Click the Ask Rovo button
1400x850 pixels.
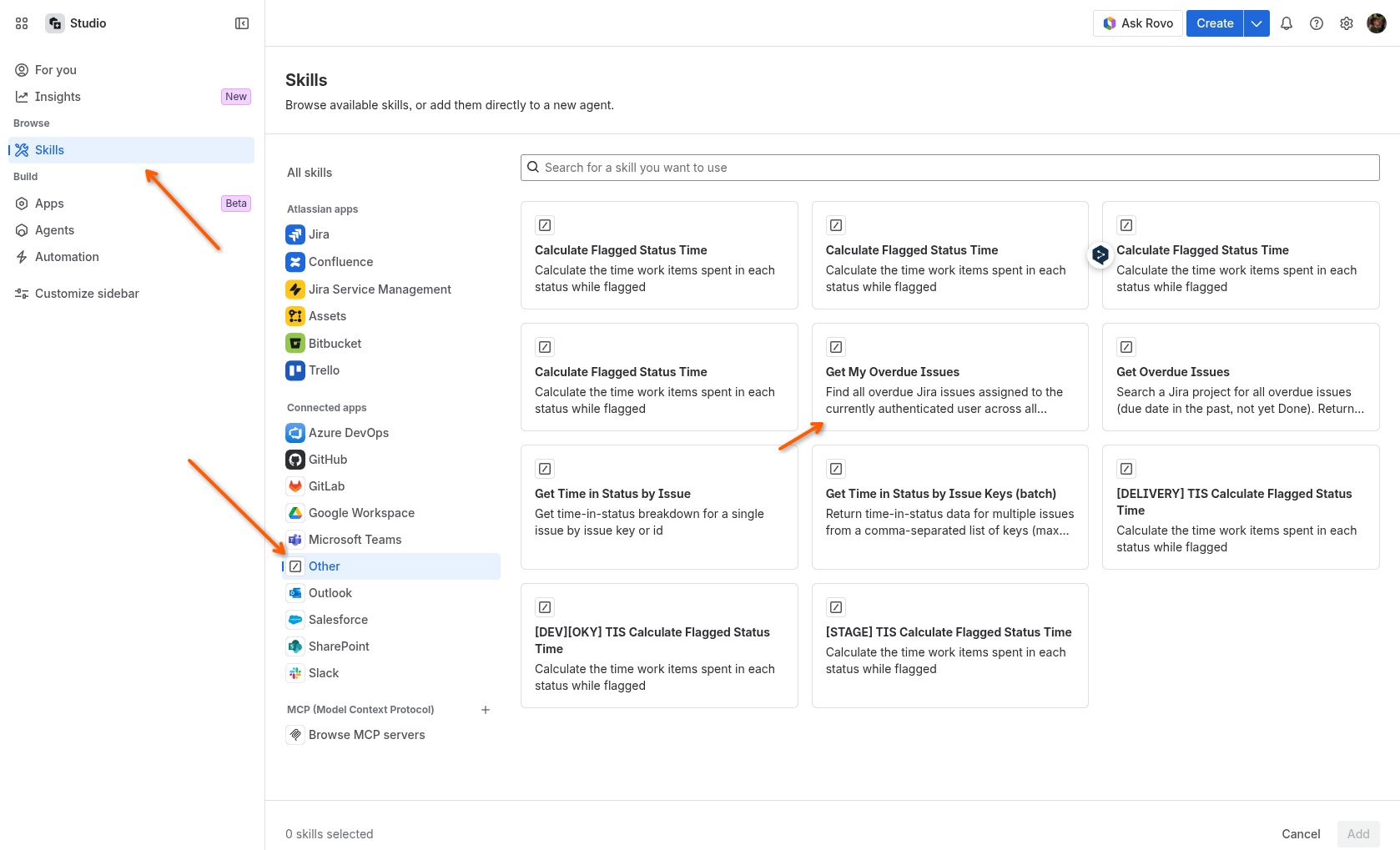click(1138, 23)
